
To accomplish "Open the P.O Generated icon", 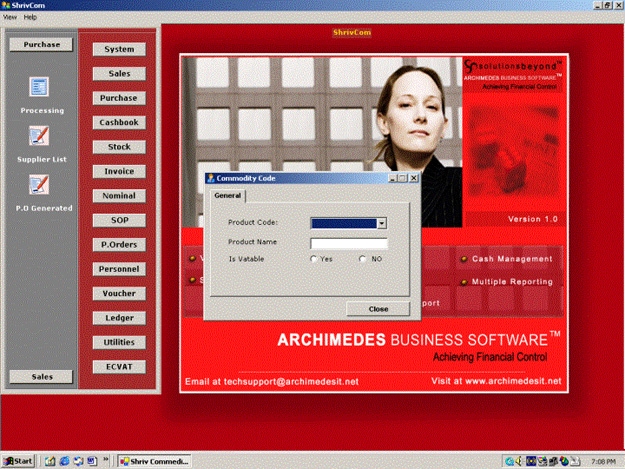I will click(x=39, y=184).
